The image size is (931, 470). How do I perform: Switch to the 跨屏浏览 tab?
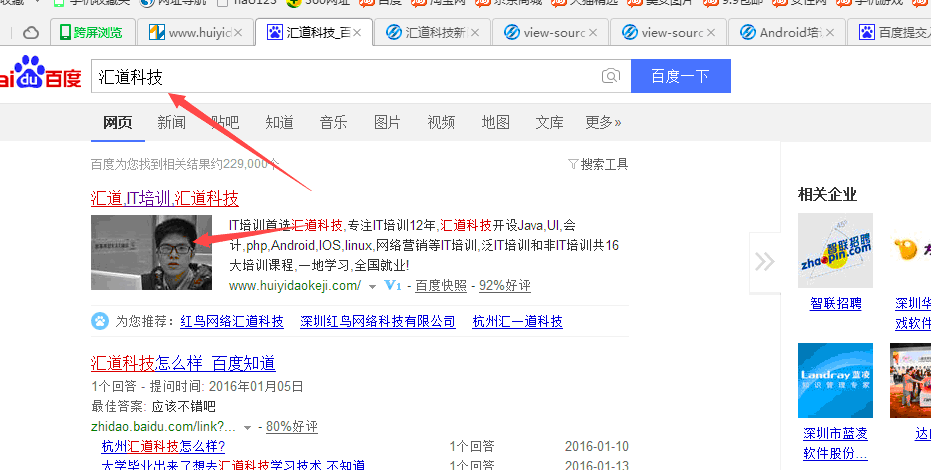91,33
